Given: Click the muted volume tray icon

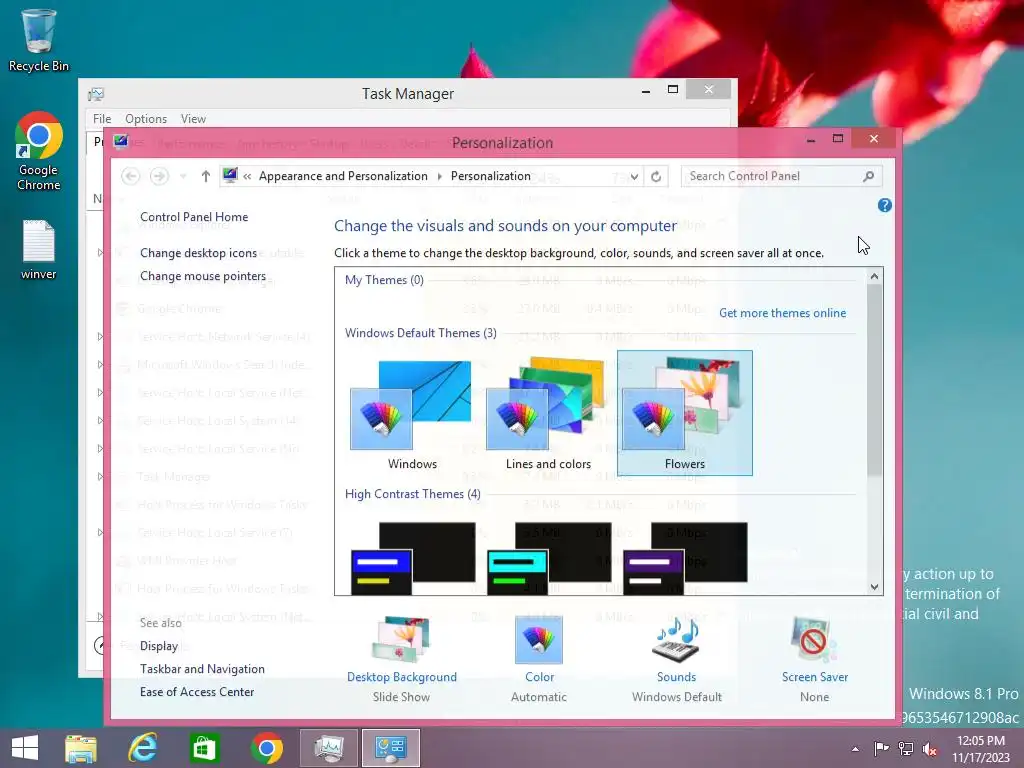Looking at the screenshot, I should (931, 749).
